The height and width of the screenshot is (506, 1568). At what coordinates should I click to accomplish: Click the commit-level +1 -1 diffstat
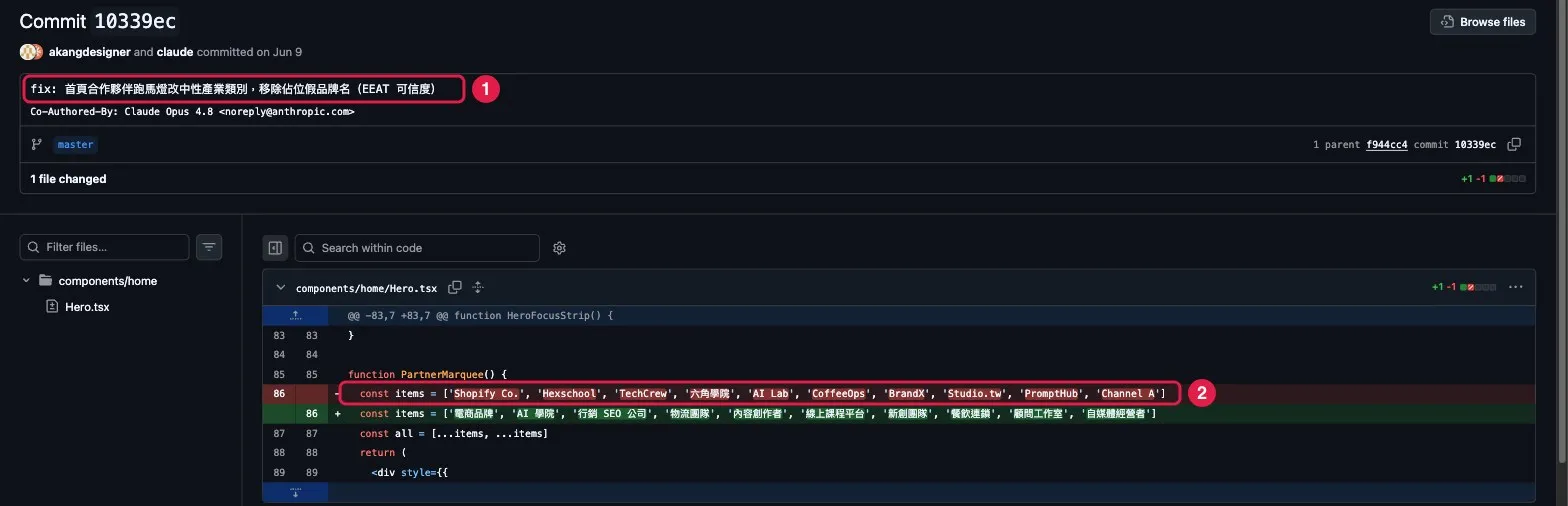(1493, 179)
